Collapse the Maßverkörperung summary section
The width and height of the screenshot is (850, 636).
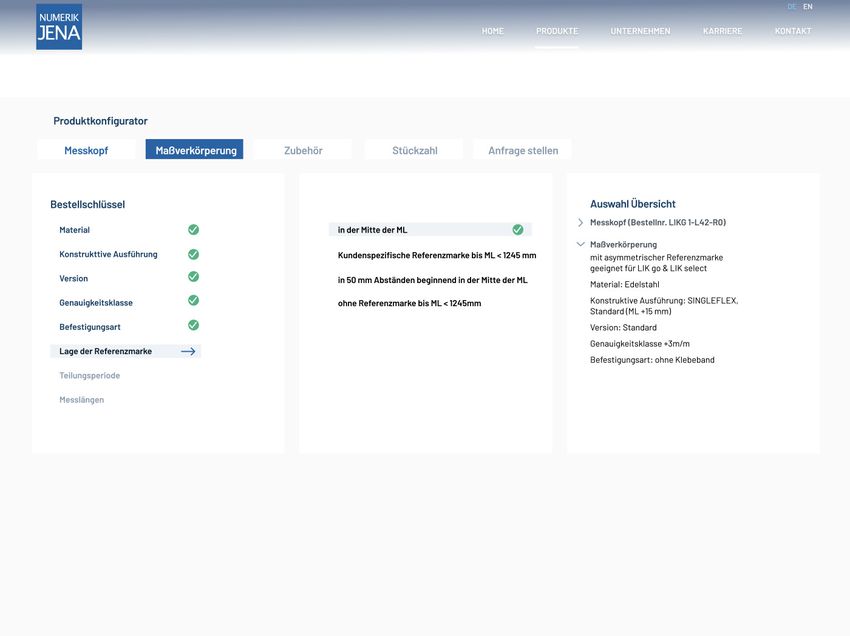[x=581, y=244]
